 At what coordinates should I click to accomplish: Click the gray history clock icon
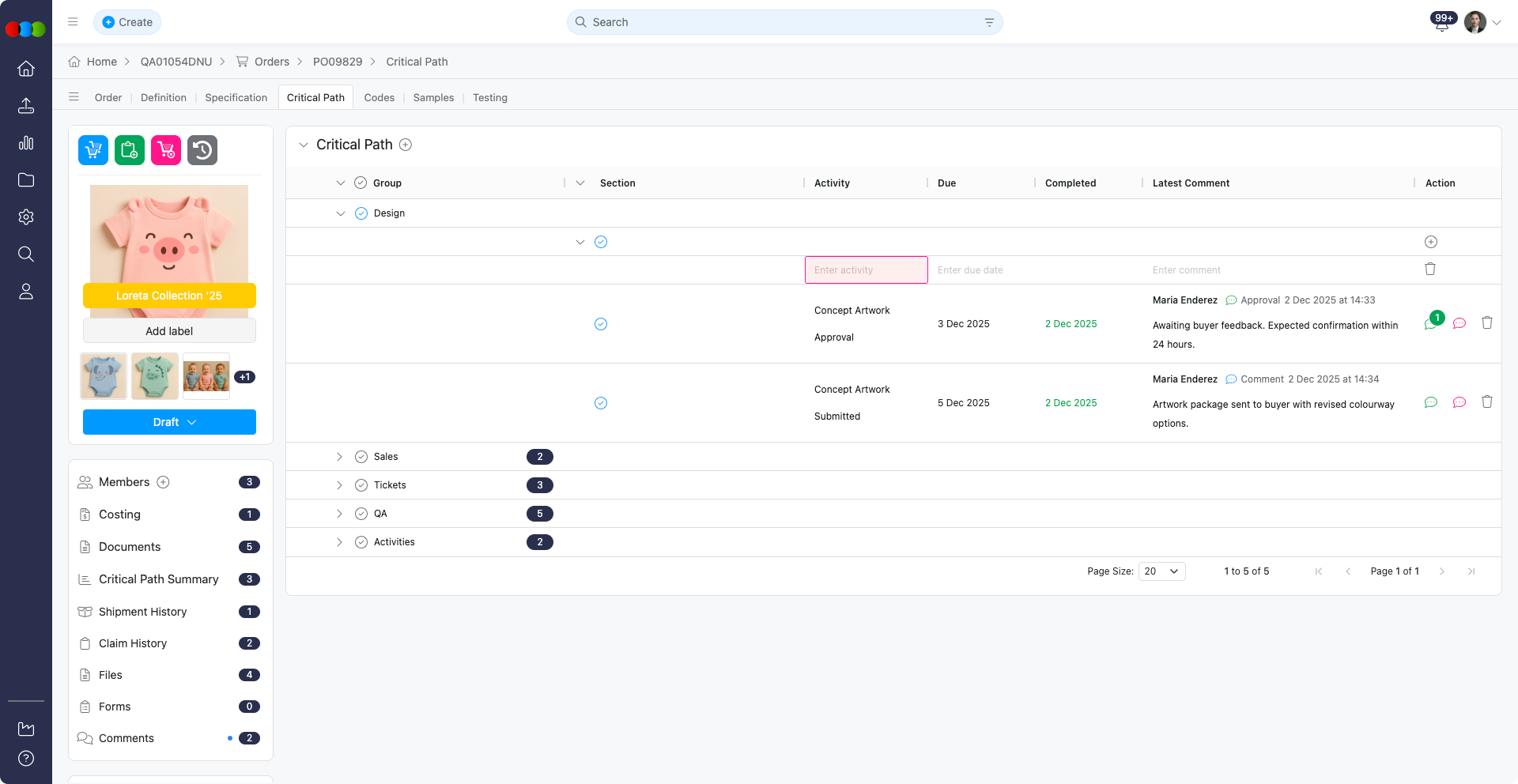pos(202,150)
